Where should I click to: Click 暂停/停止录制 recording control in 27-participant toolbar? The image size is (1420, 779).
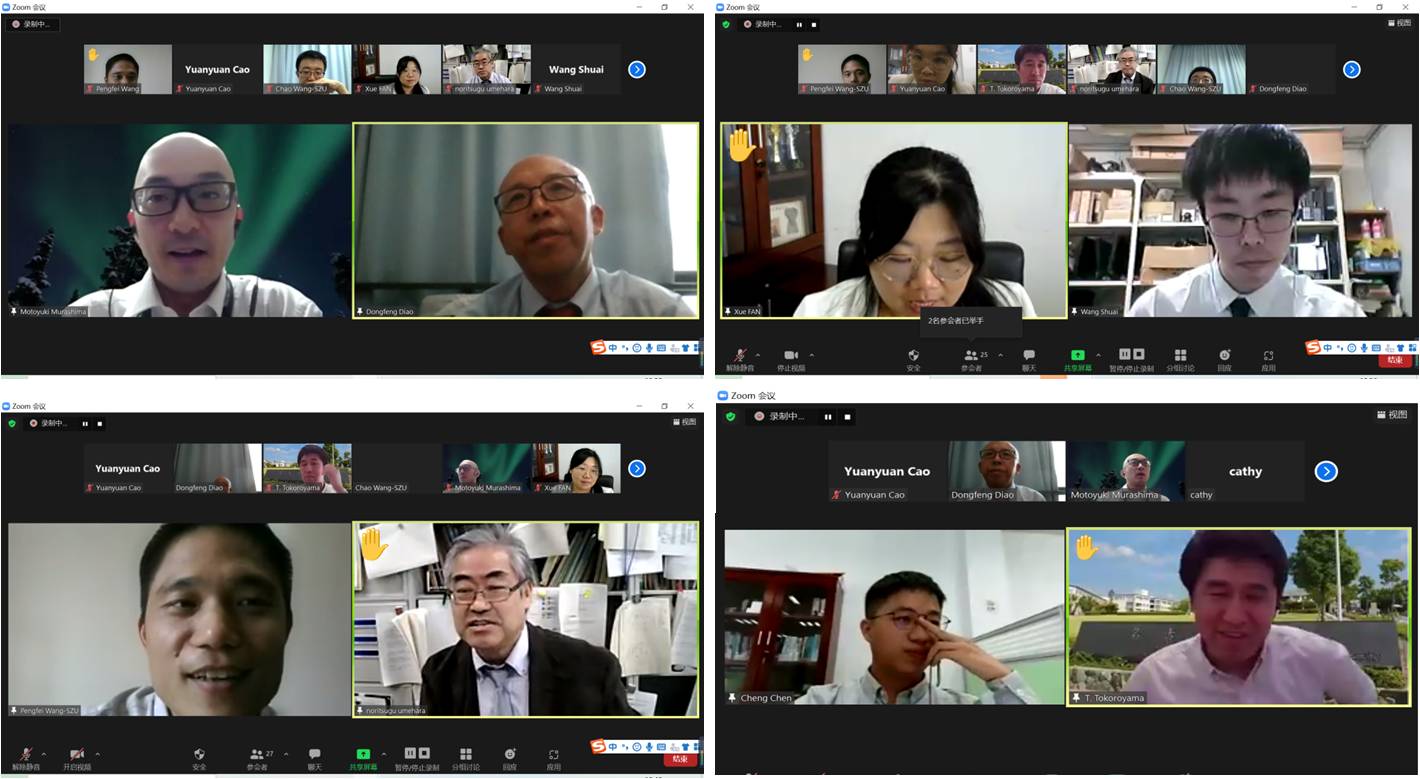[417, 759]
